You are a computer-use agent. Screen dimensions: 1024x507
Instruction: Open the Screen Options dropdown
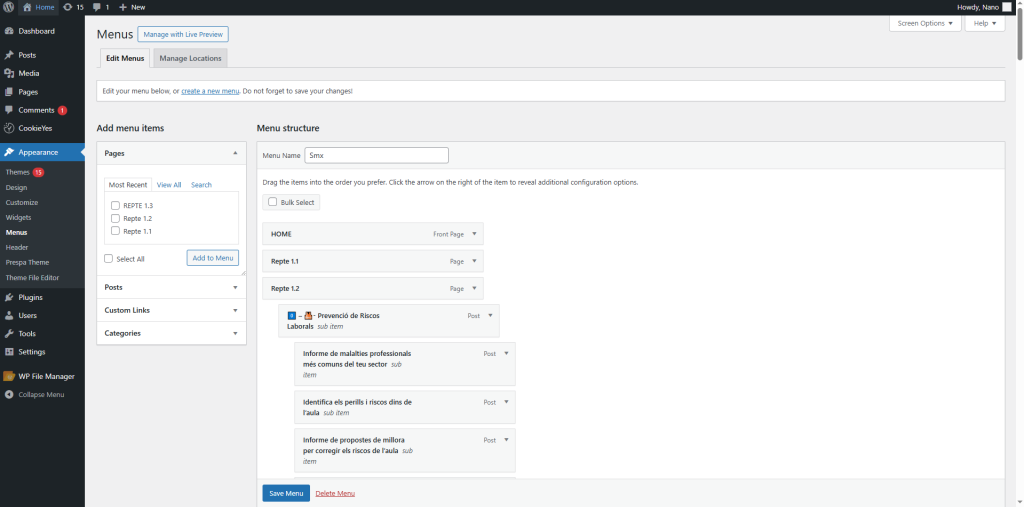coord(925,23)
